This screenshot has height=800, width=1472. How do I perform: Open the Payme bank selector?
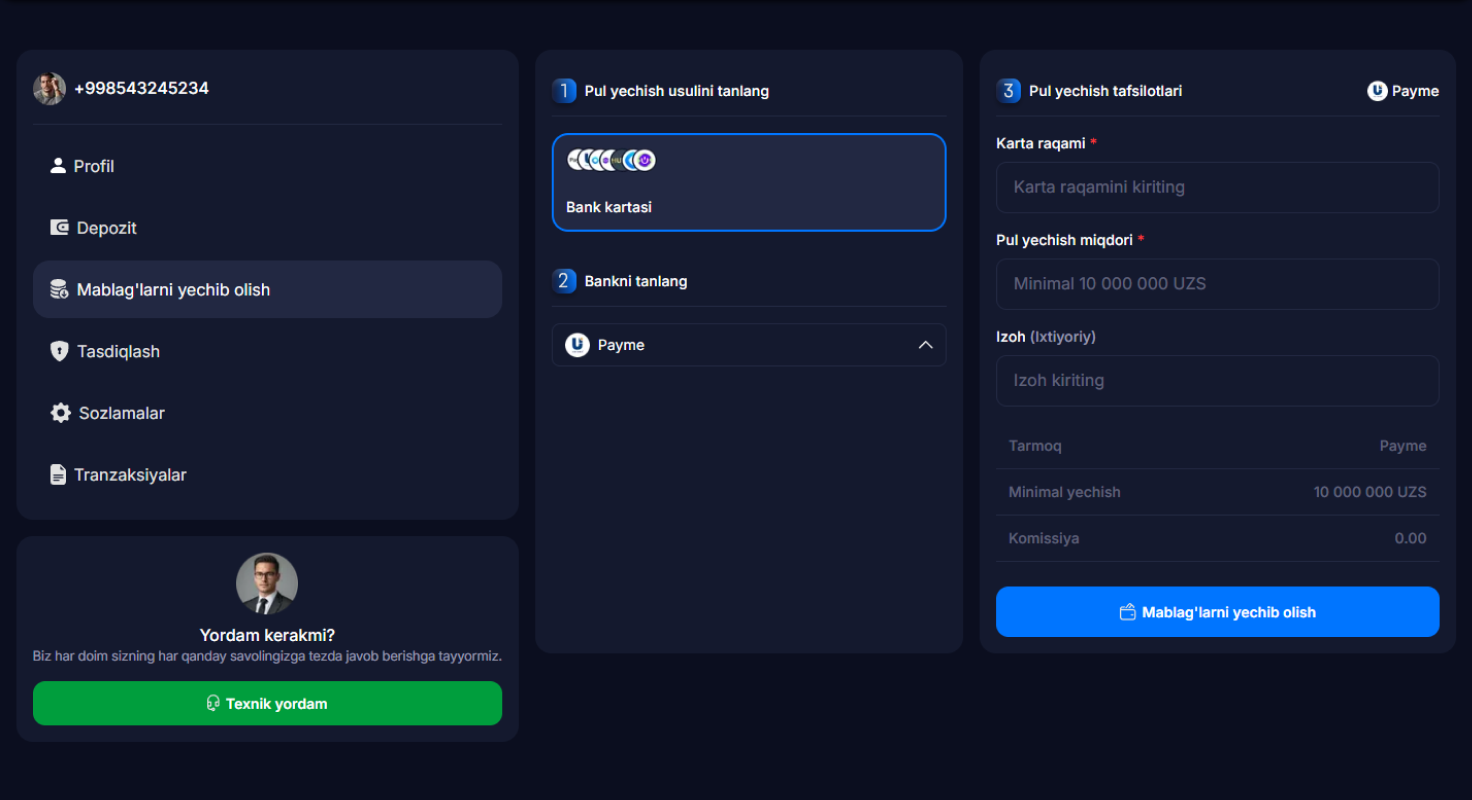pos(749,345)
